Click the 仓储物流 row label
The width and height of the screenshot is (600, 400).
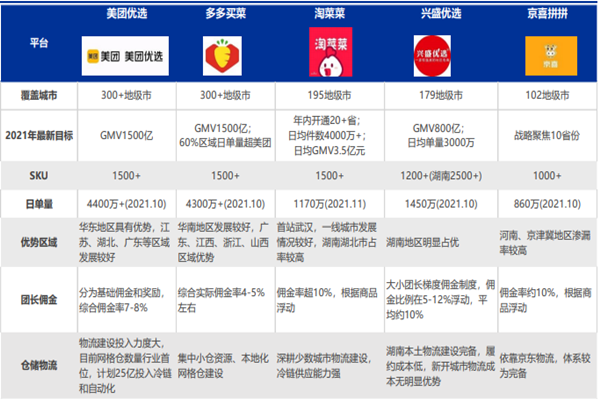pyautogui.click(x=39, y=365)
